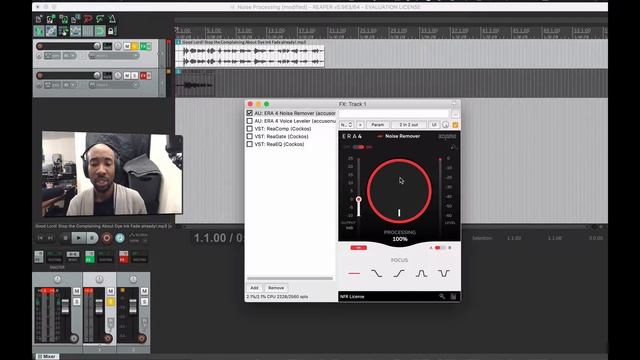The width and height of the screenshot is (640, 360).
Task: Select flat Focus curve
Action: click(x=354, y=273)
